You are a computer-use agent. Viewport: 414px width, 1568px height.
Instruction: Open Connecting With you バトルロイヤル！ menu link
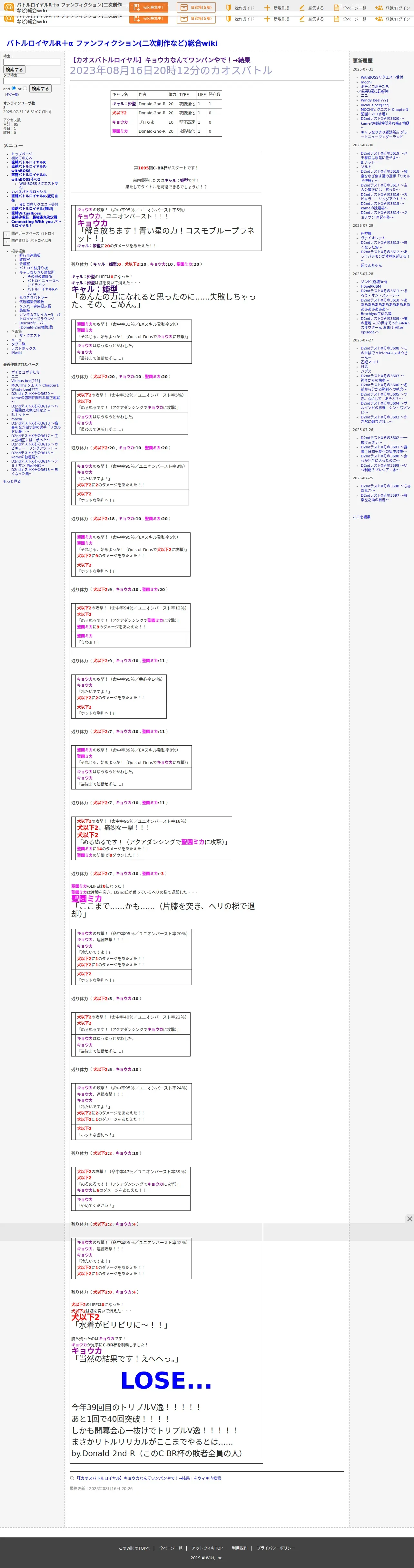(36, 224)
